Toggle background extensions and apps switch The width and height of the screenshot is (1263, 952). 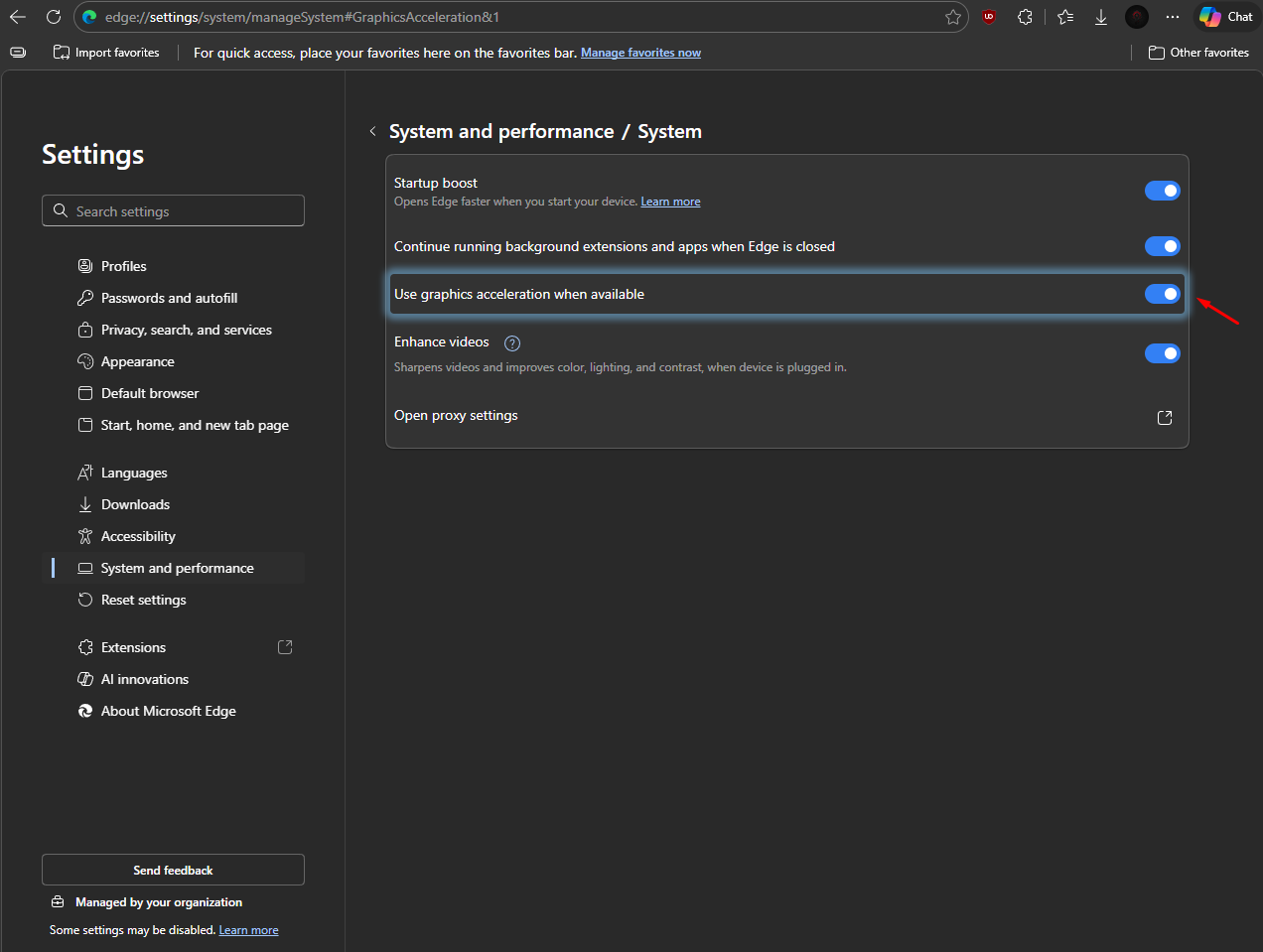click(1162, 246)
